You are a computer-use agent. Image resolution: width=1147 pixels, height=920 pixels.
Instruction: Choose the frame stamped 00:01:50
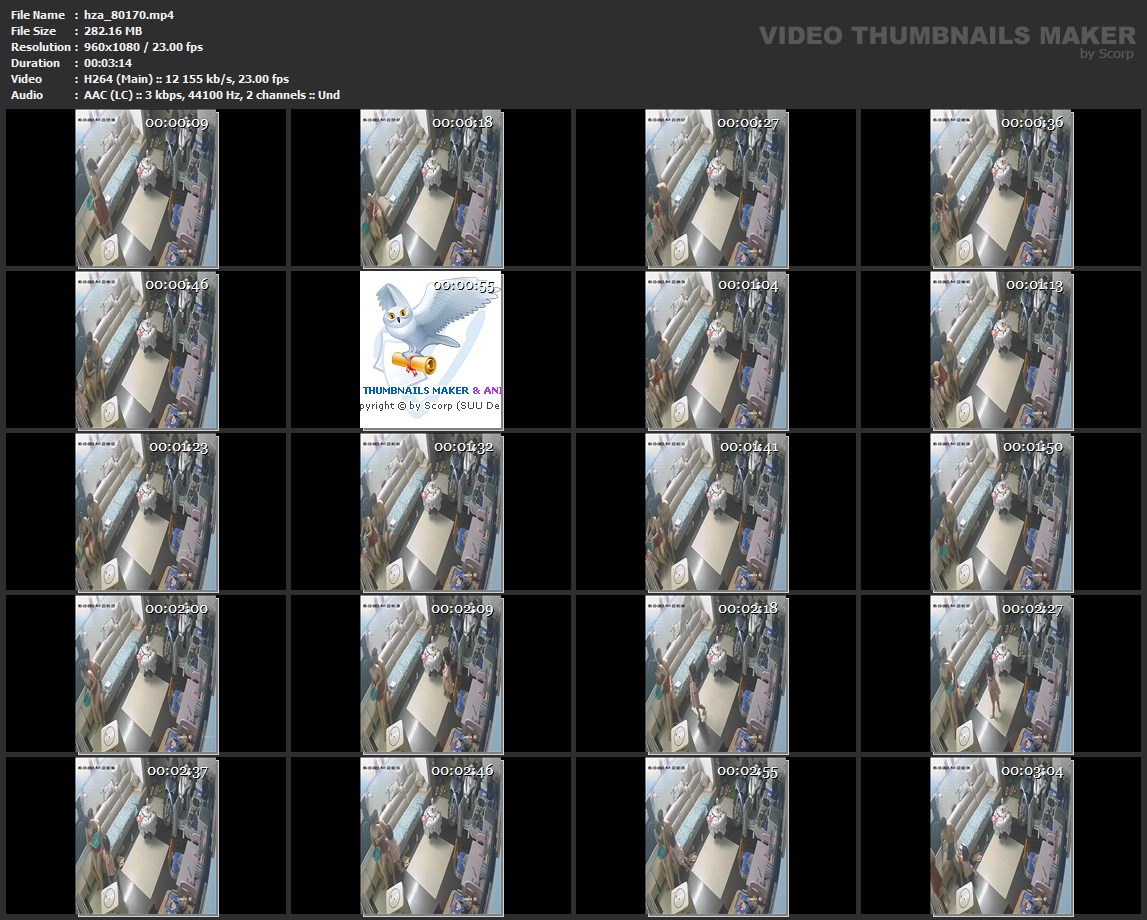[1001, 512]
